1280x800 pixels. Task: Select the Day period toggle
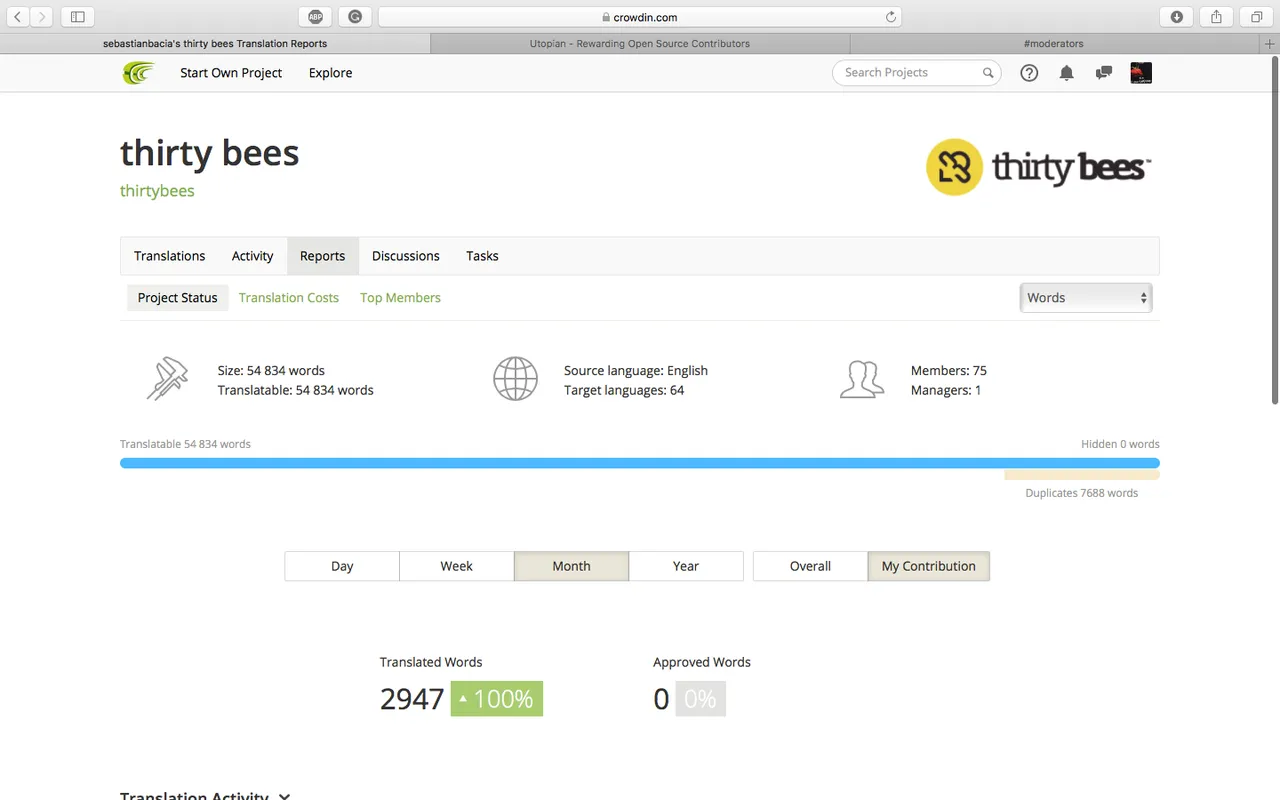click(x=342, y=566)
